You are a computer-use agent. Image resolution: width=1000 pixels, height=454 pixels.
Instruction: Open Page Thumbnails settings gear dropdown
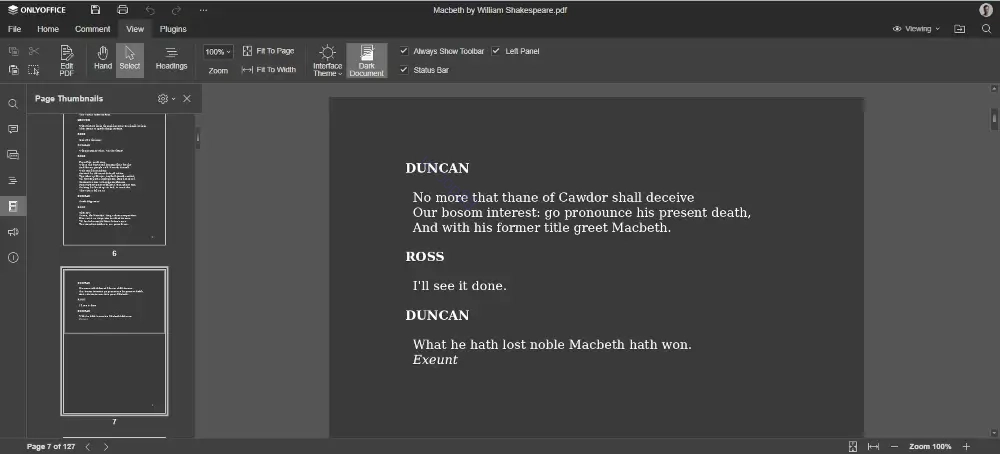166,99
